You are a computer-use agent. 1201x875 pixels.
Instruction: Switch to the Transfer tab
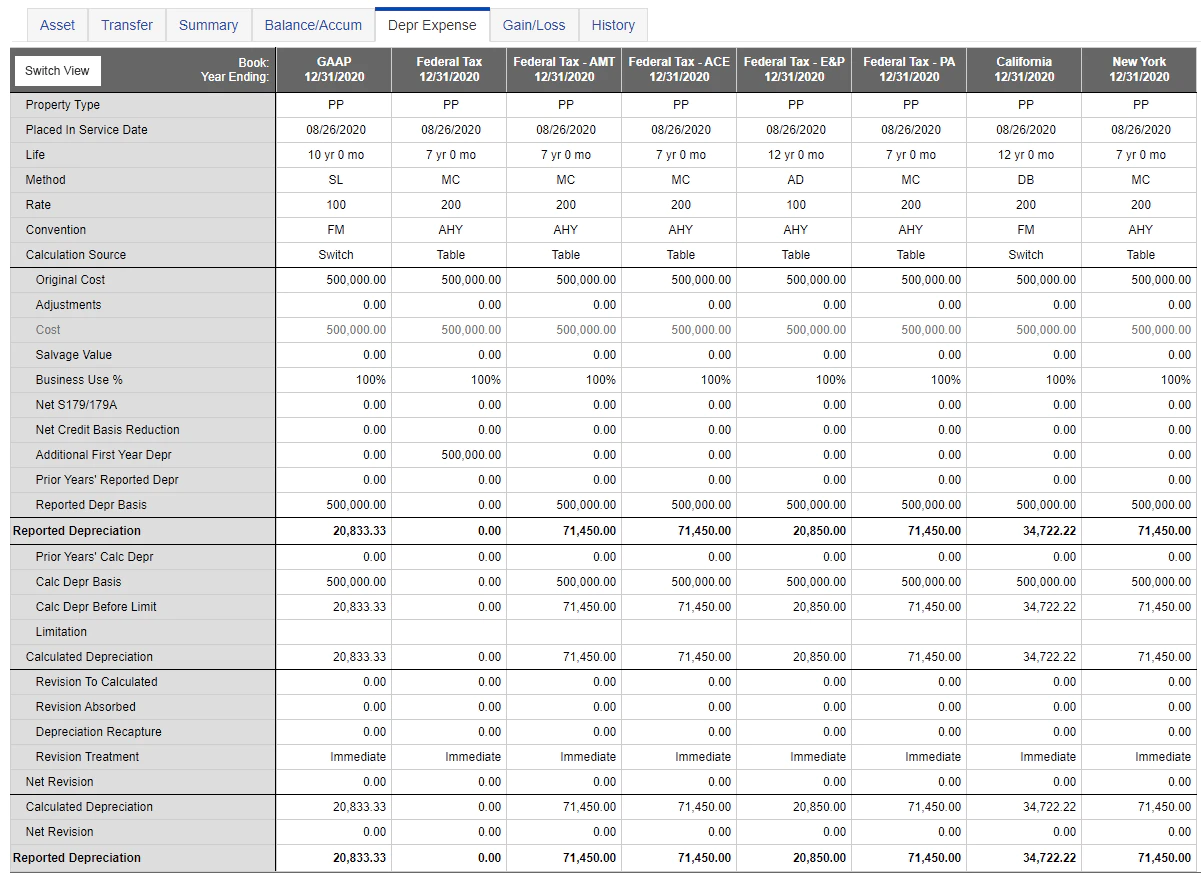coord(127,25)
